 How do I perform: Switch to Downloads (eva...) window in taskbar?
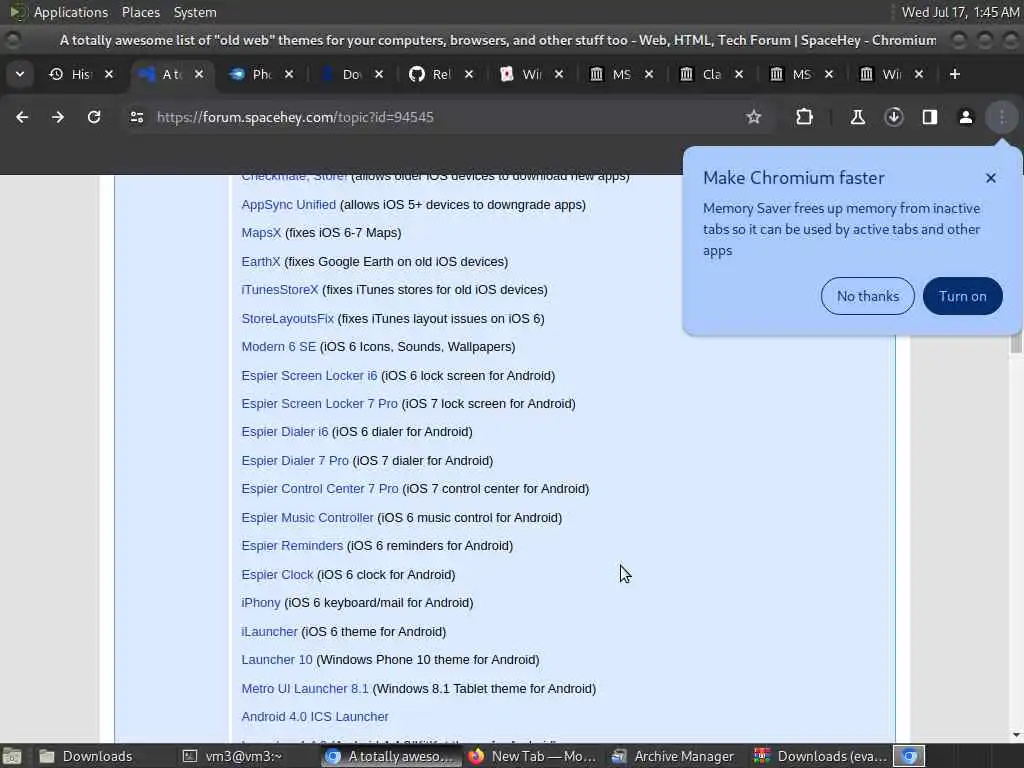tap(820, 756)
